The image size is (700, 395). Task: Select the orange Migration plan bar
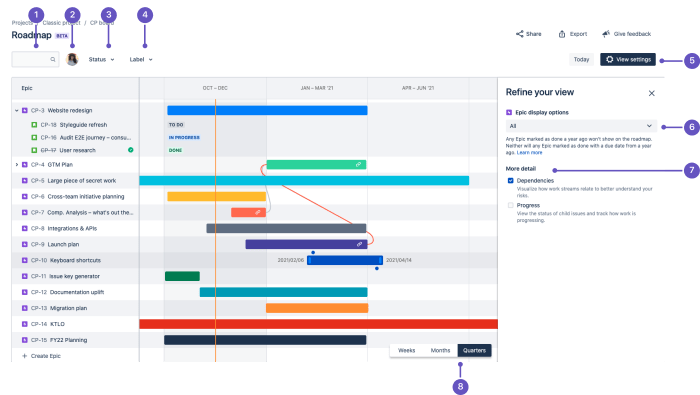[317, 308]
